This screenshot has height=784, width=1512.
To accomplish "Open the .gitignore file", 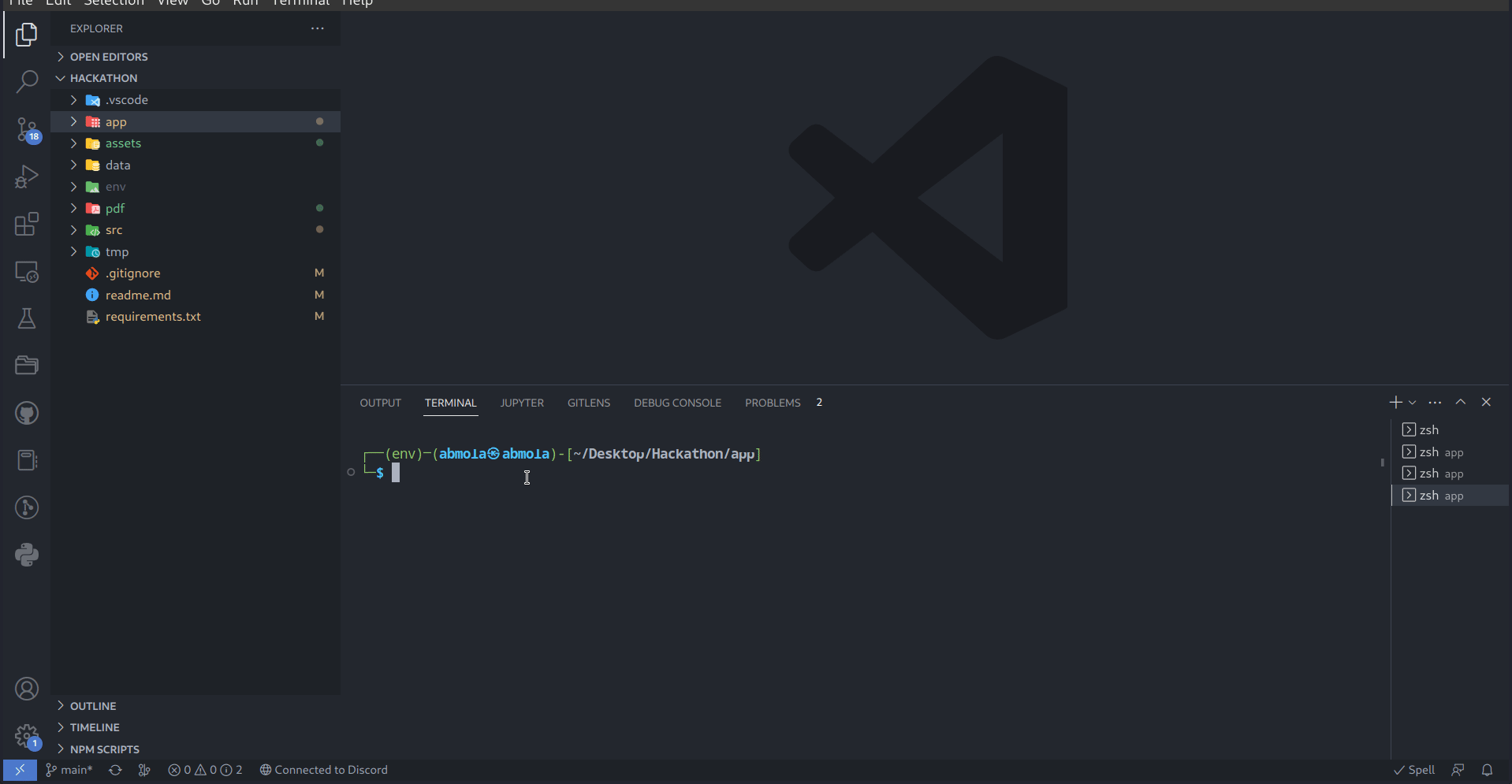I will 196,273.
